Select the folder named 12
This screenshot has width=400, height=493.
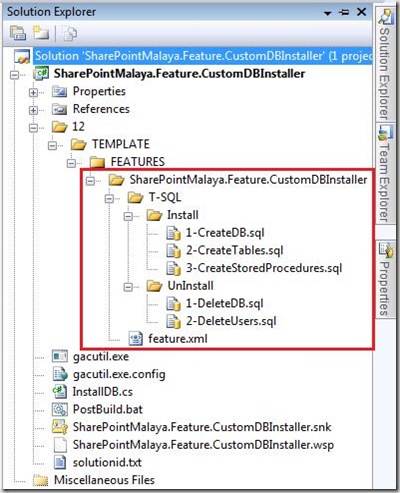tap(79, 127)
